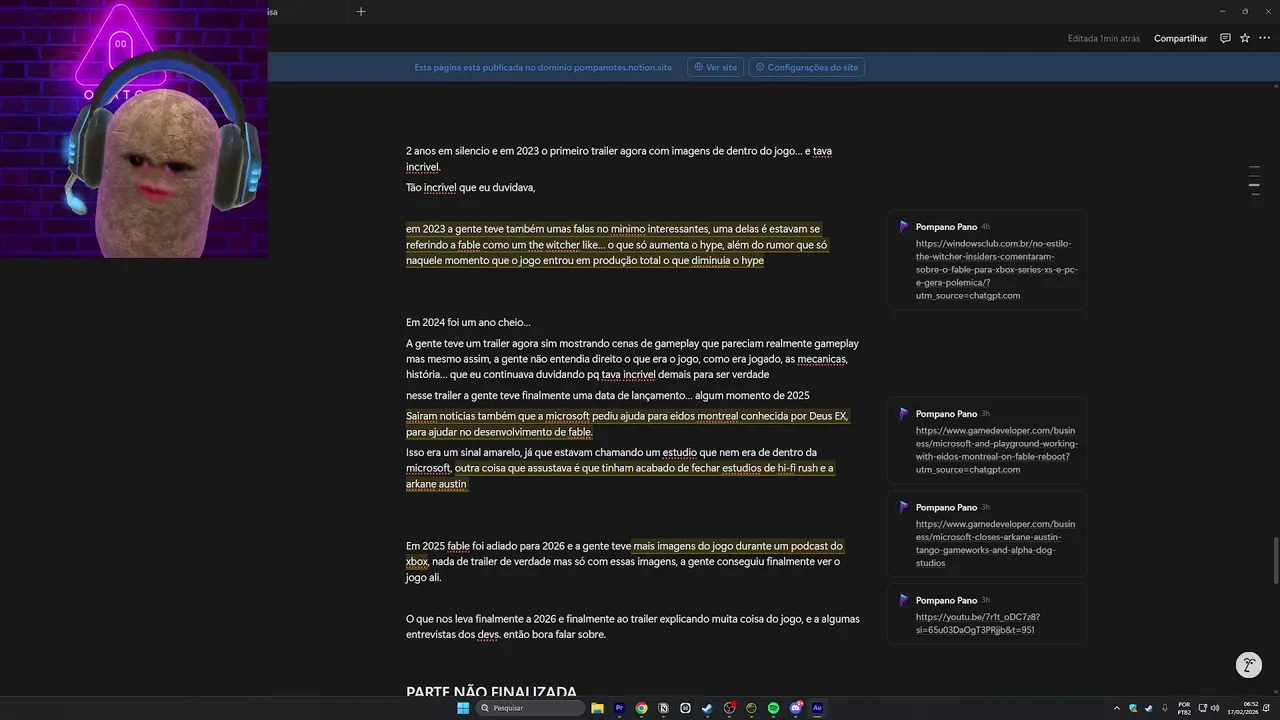Open Adobe Premiere Pro from taskbar
The height and width of the screenshot is (720, 1280).
click(619, 708)
